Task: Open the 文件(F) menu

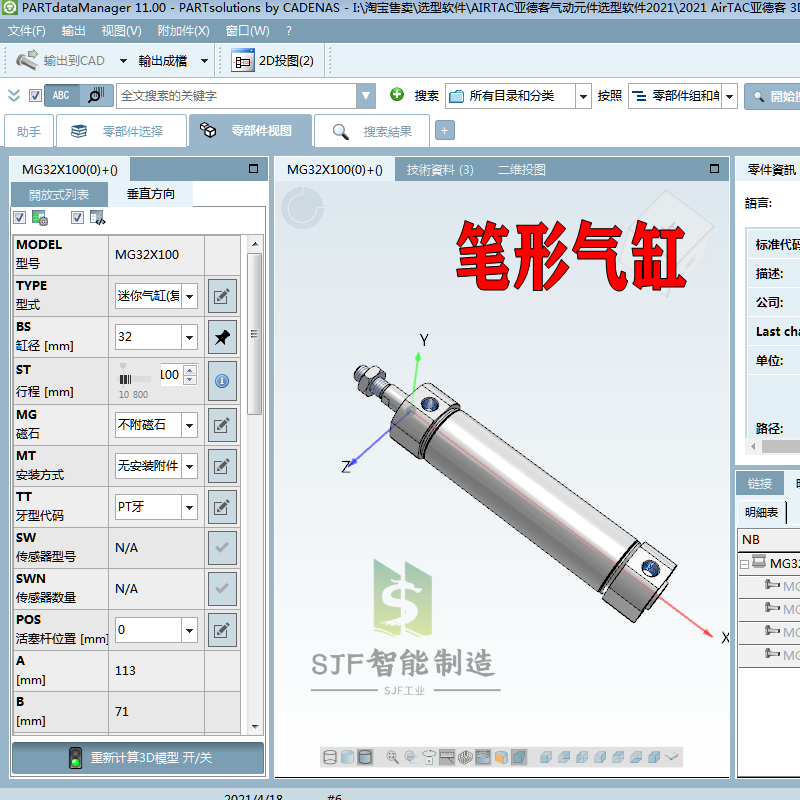Action: [x=27, y=31]
